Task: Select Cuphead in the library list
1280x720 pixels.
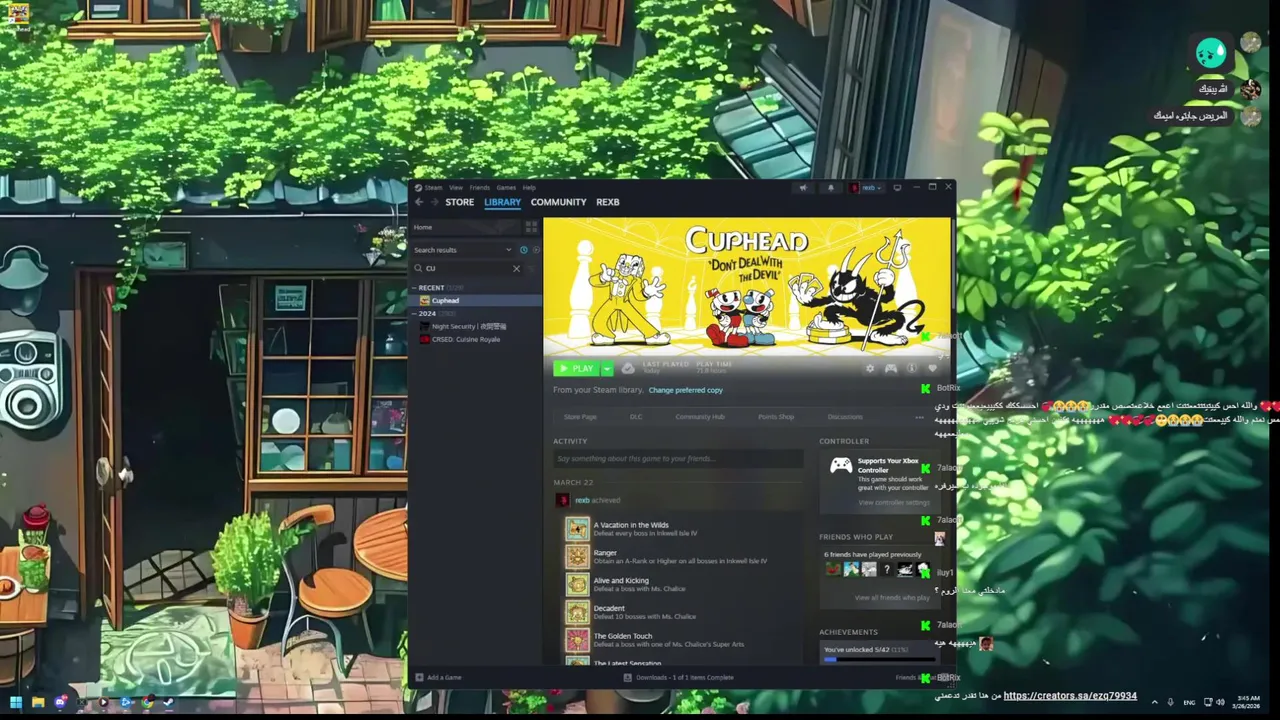Action: coord(475,300)
